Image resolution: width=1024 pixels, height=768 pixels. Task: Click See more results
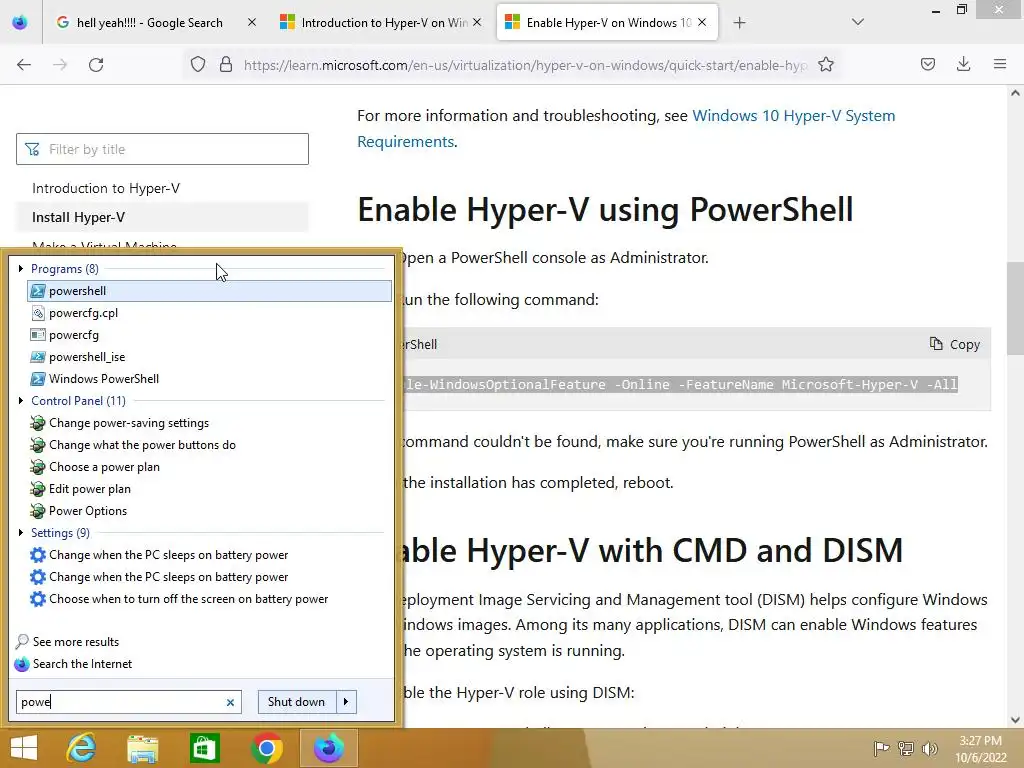[x=67, y=642]
